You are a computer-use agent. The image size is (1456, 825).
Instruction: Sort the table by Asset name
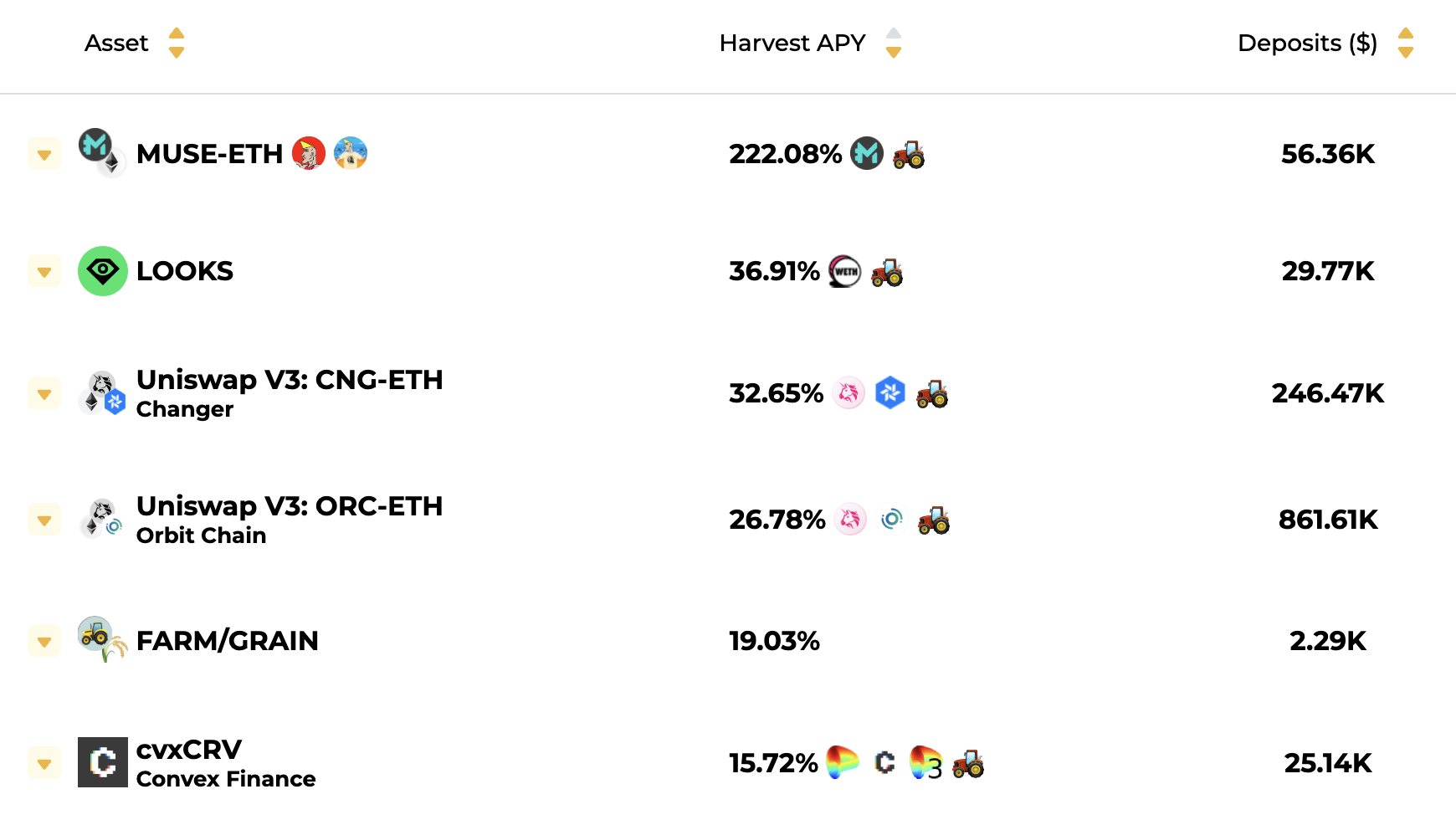177,43
